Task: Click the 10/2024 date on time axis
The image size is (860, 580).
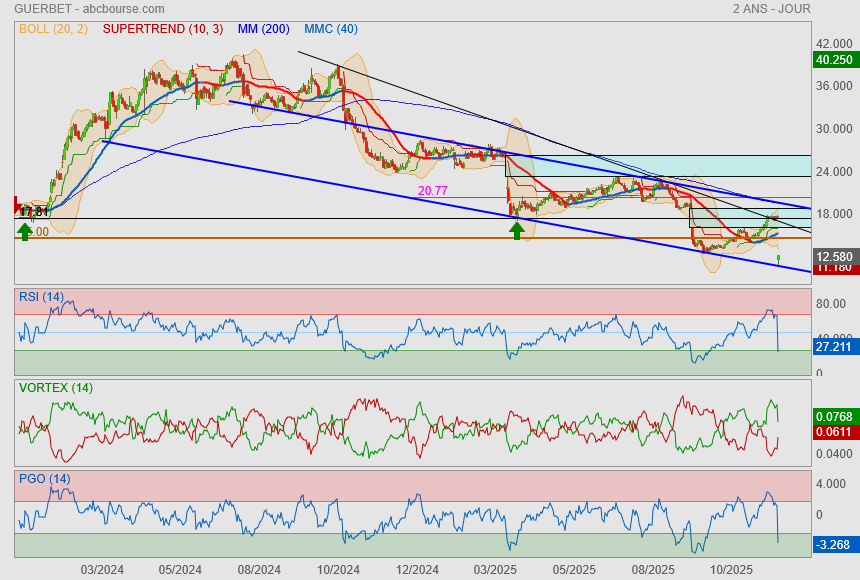Action: point(338,569)
